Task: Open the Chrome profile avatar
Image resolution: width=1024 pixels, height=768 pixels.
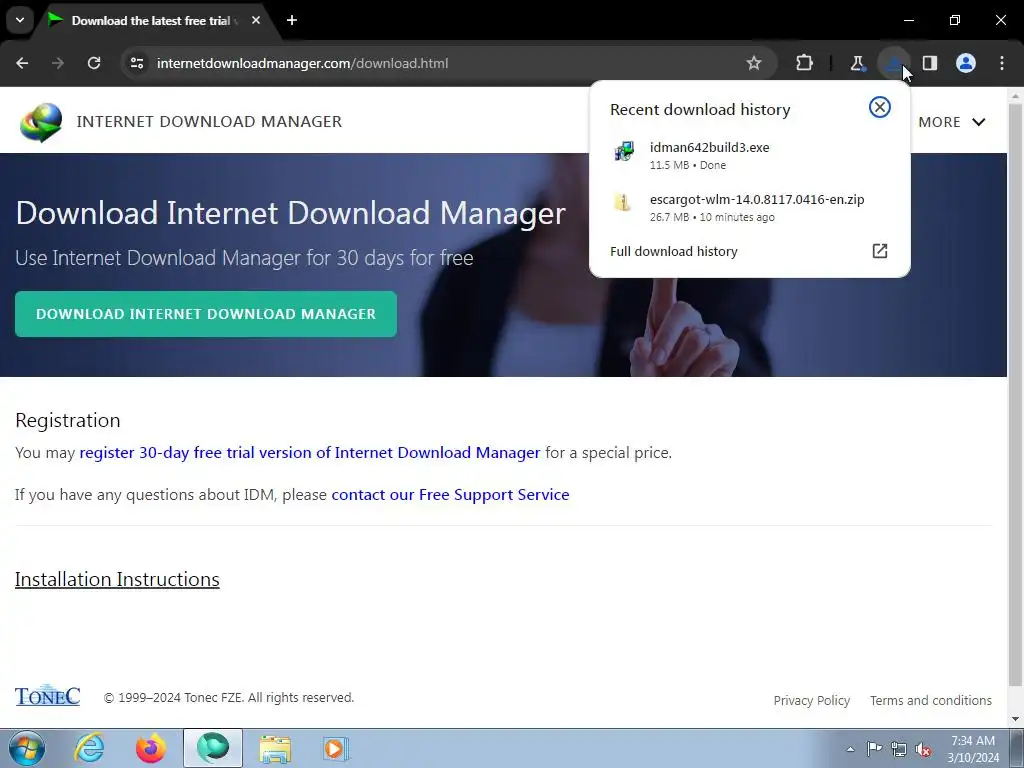Action: click(966, 63)
